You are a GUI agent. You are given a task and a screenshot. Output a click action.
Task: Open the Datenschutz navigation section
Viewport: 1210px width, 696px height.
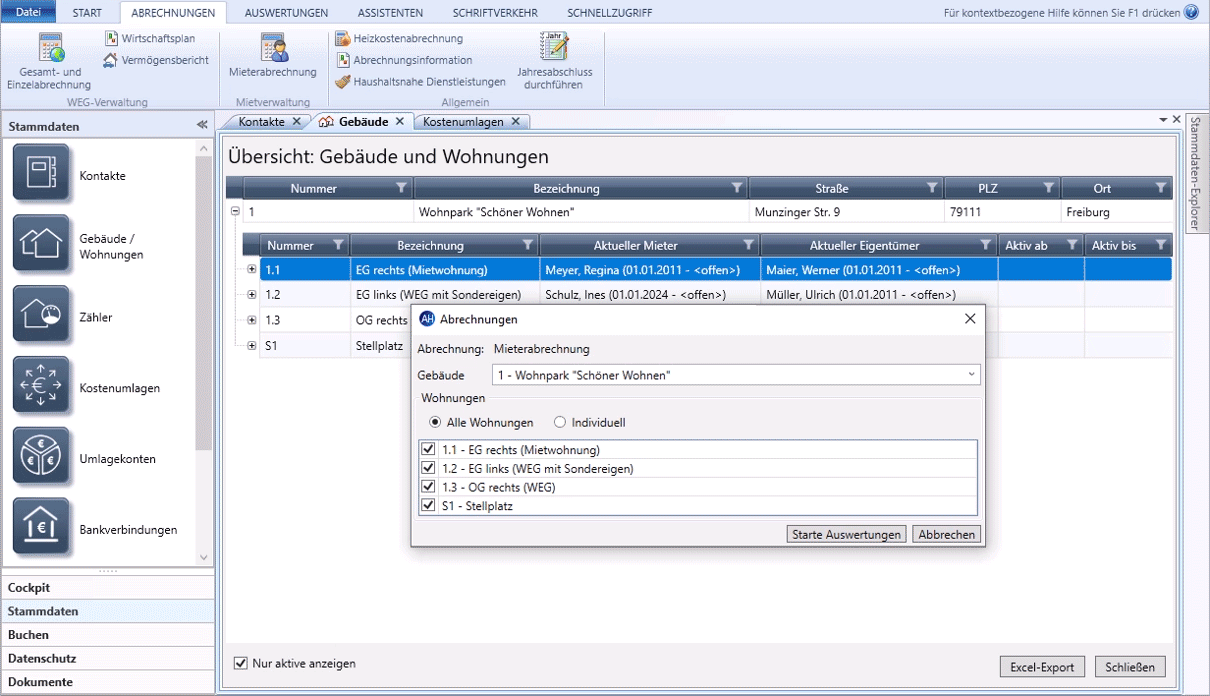tap(107, 659)
